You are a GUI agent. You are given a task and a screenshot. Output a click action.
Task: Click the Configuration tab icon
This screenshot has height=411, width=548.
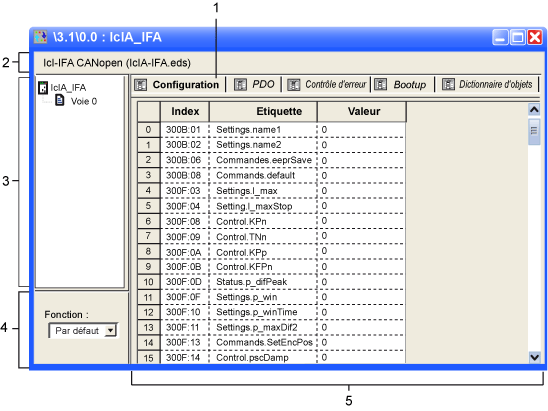click(140, 85)
